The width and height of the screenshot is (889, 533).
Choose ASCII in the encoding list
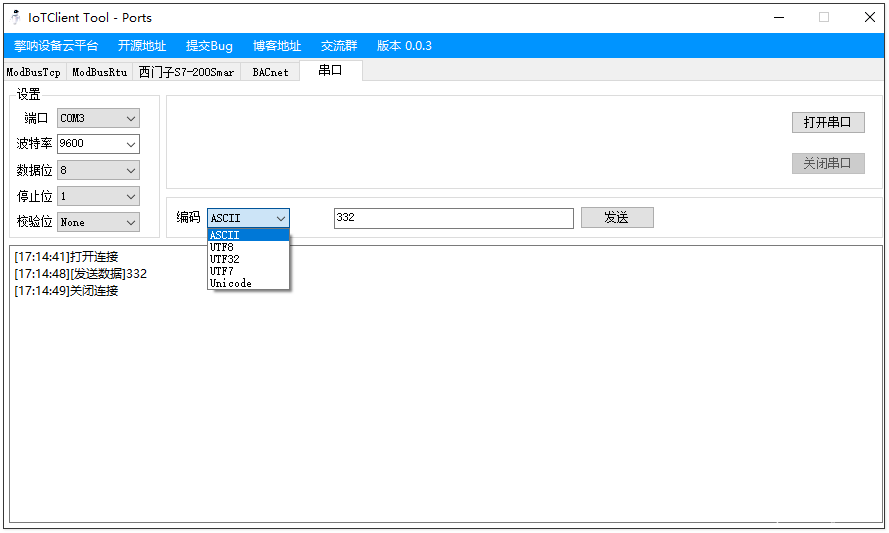(x=248, y=235)
